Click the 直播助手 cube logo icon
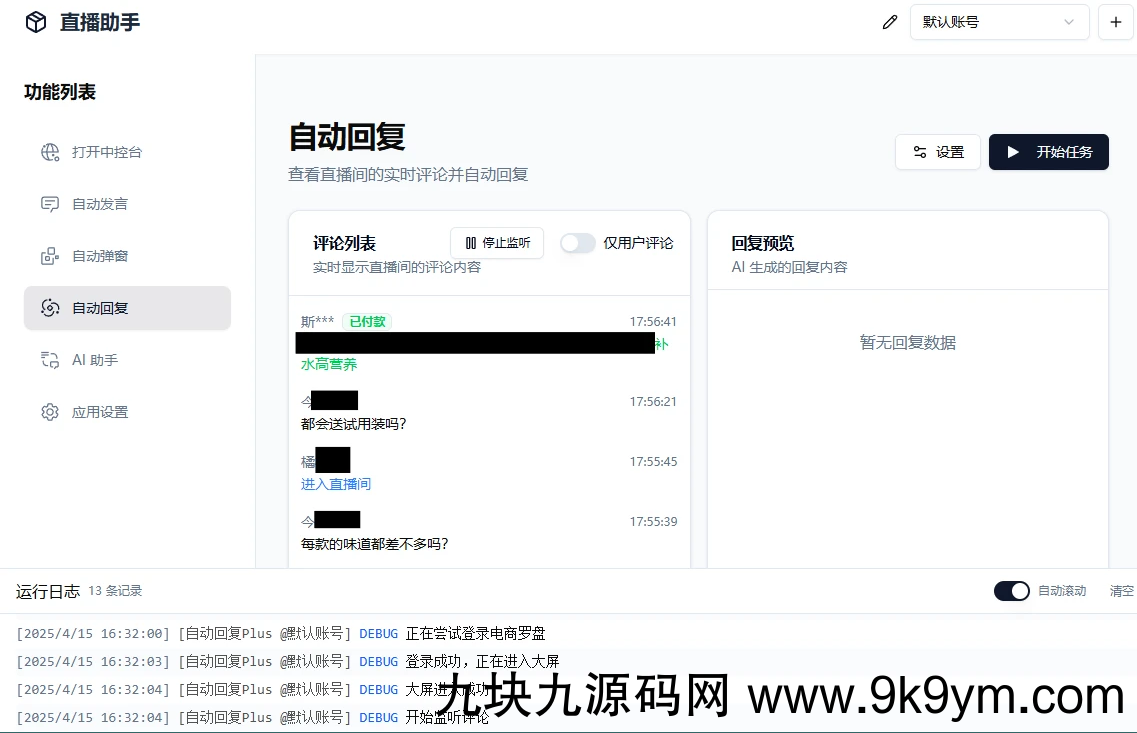This screenshot has width=1137, height=733. pos(36,22)
